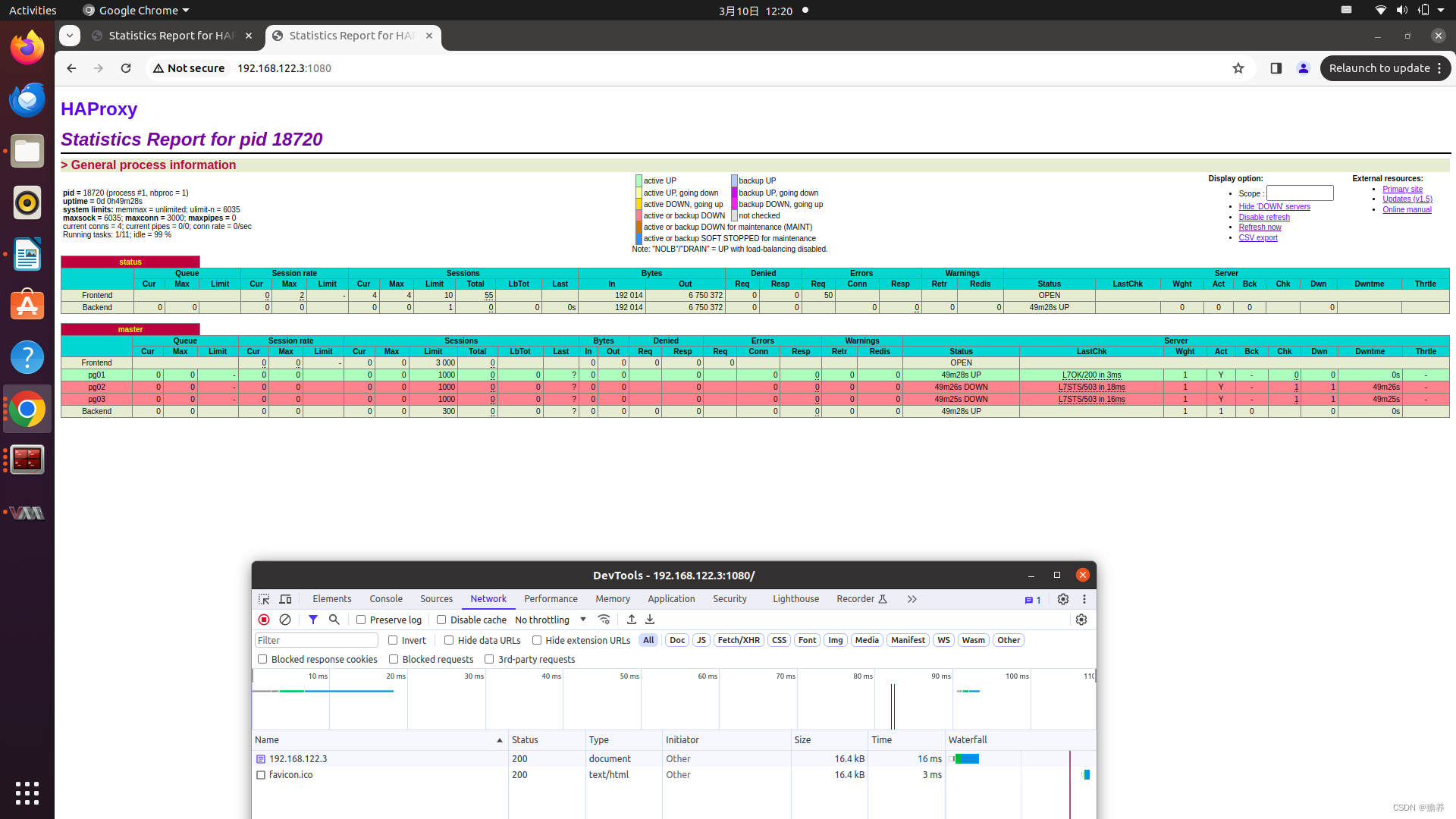Click Hide 'DOWN' servers link

pos(1274,206)
